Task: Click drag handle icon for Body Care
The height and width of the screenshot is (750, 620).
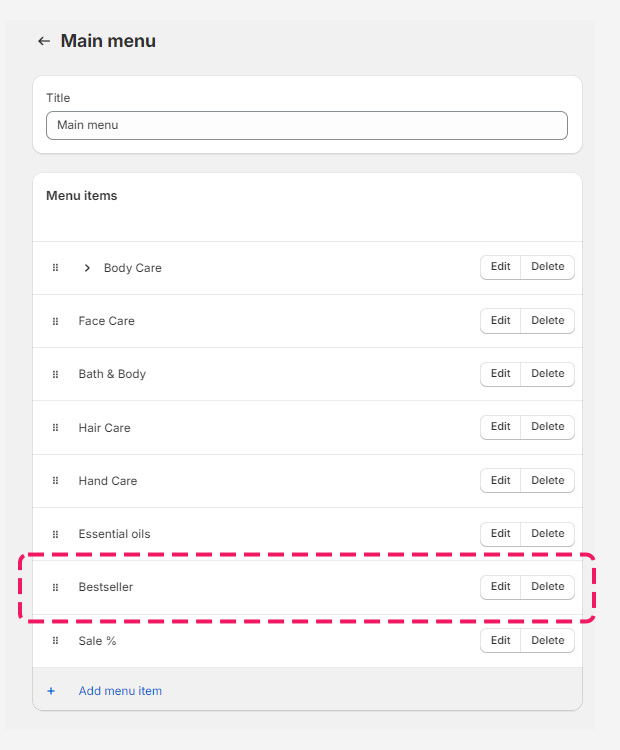Action: point(56,268)
